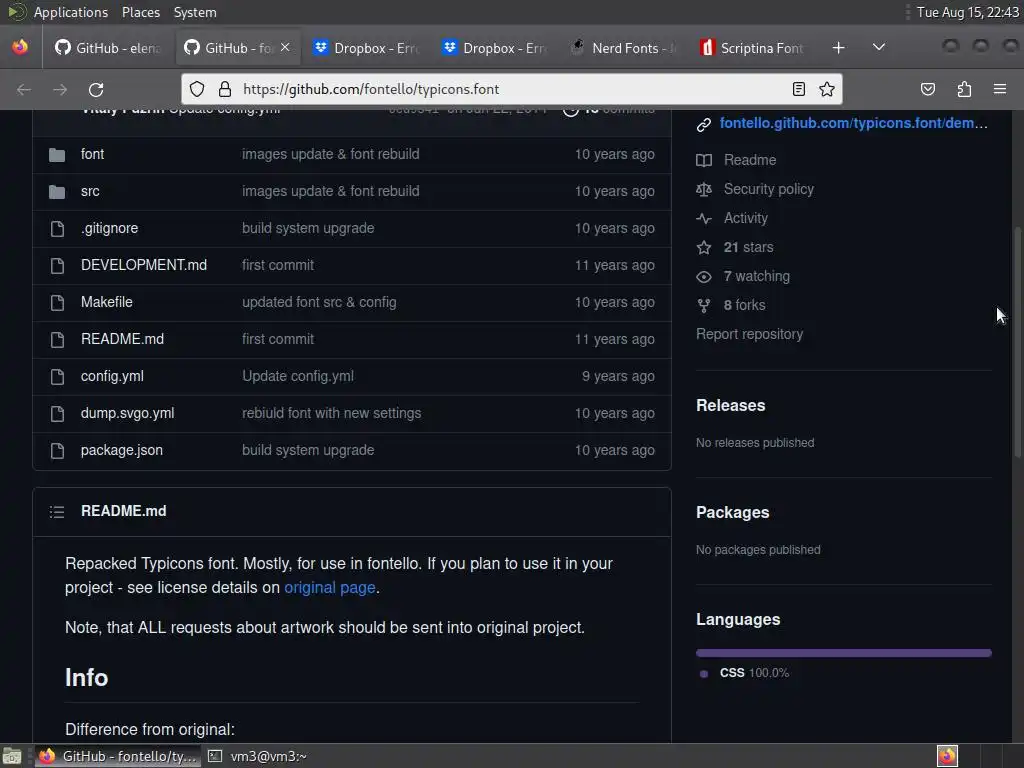
Task: Open the Pocket save icon
Action: [x=928, y=89]
